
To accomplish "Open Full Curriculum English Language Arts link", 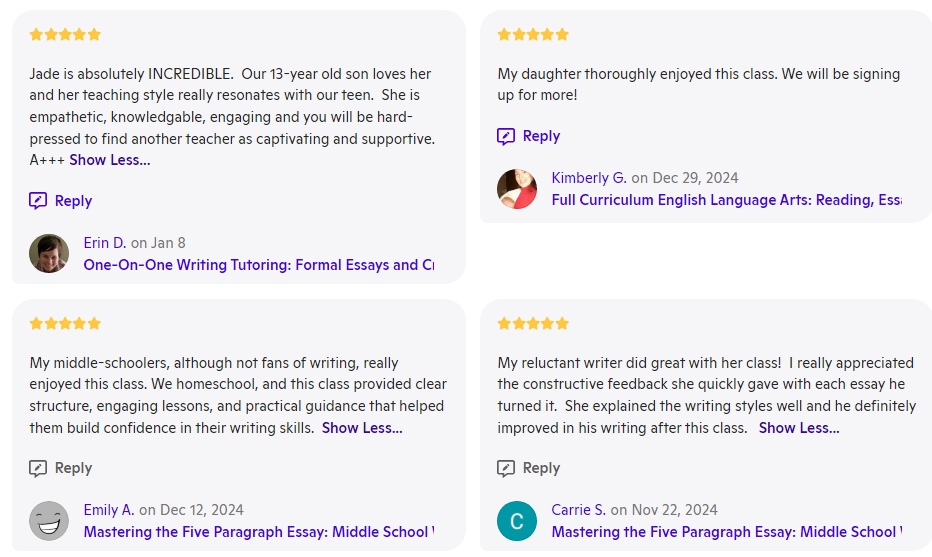I will pyautogui.click(x=726, y=200).
